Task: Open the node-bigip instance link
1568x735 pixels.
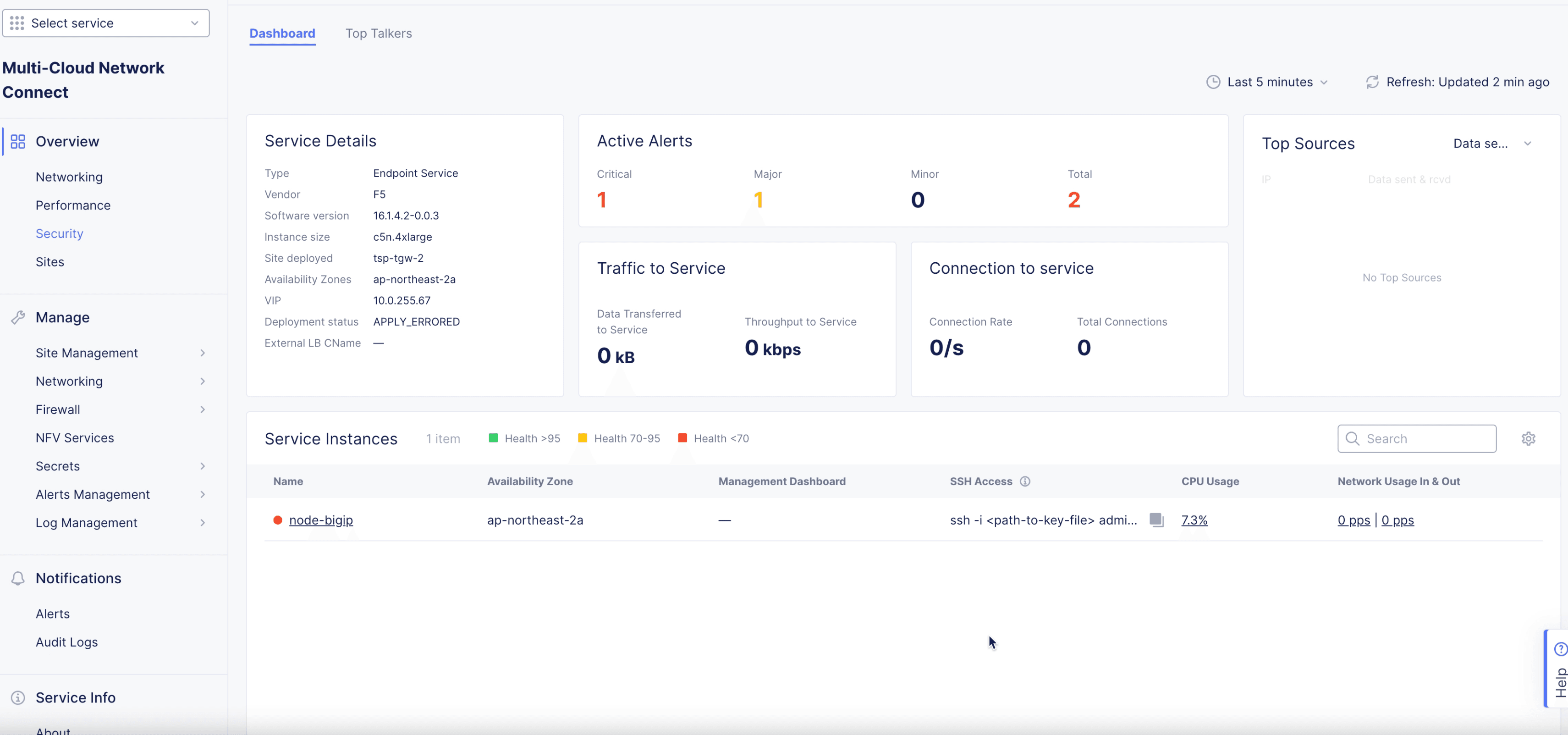Action: 321,519
